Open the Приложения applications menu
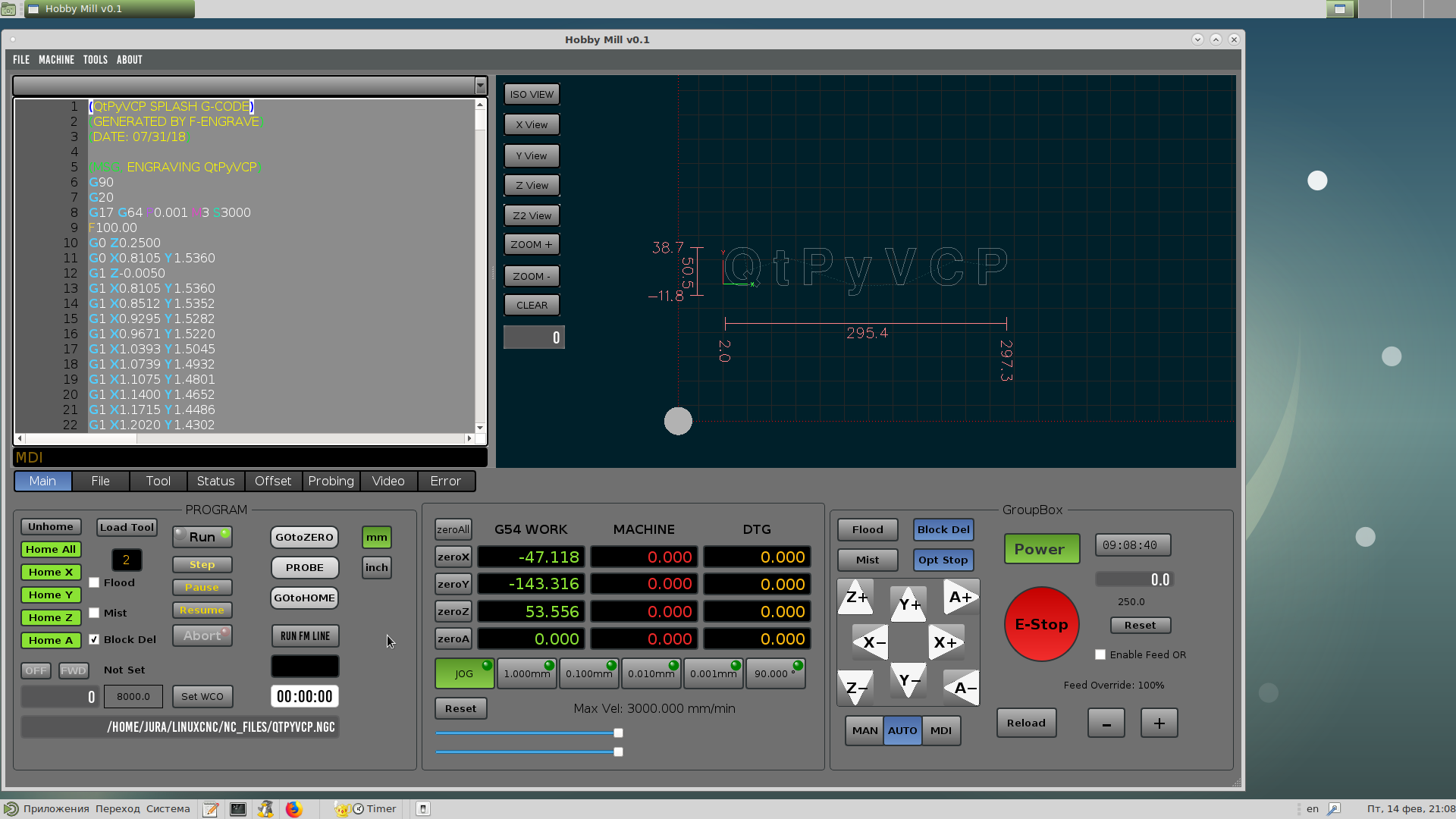 [x=47, y=809]
